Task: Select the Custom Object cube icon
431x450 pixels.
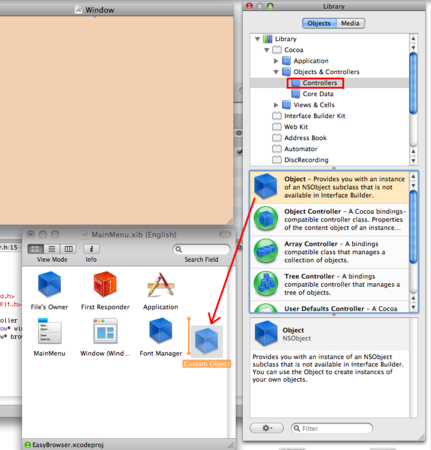Action: [x=207, y=341]
